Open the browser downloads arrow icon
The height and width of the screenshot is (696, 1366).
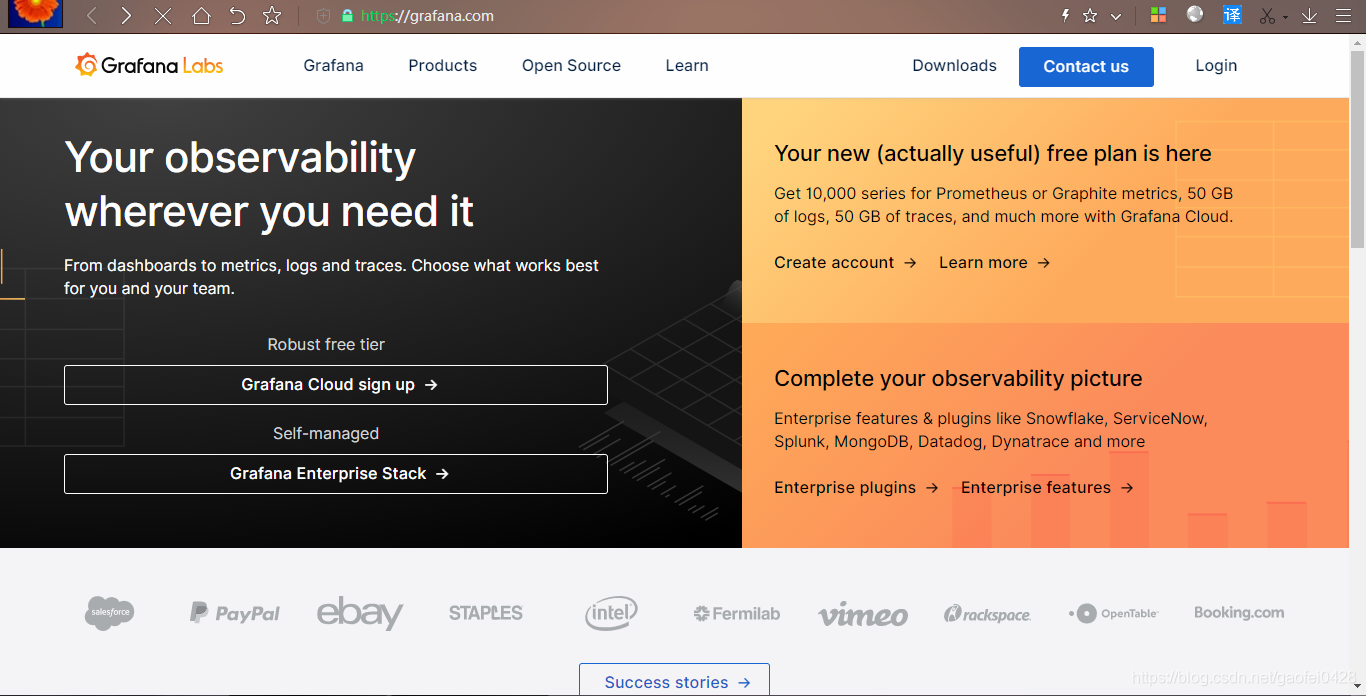tap(1309, 16)
